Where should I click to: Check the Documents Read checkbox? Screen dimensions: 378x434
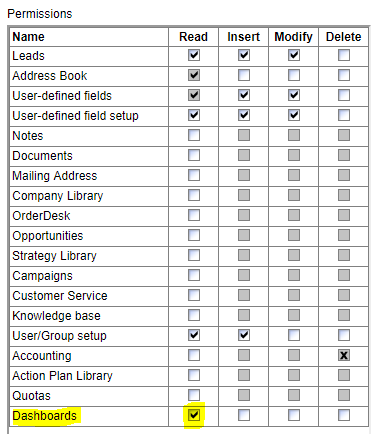coord(194,155)
